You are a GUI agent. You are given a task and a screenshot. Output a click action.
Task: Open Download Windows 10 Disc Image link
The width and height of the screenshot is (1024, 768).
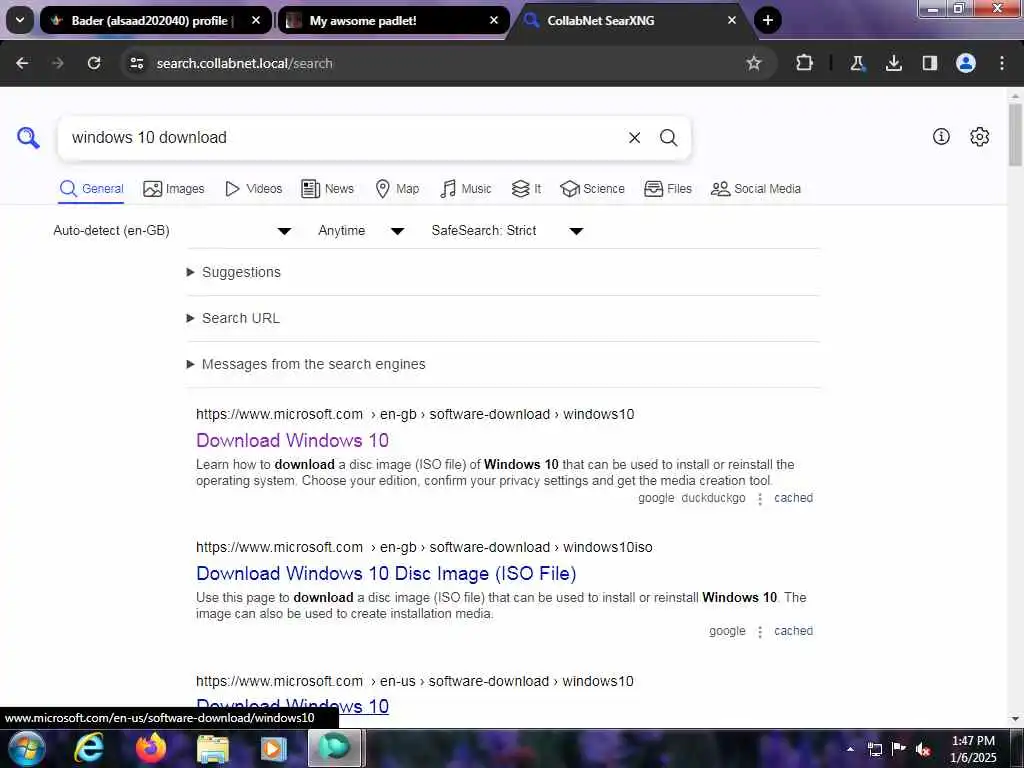[x=386, y=573]
